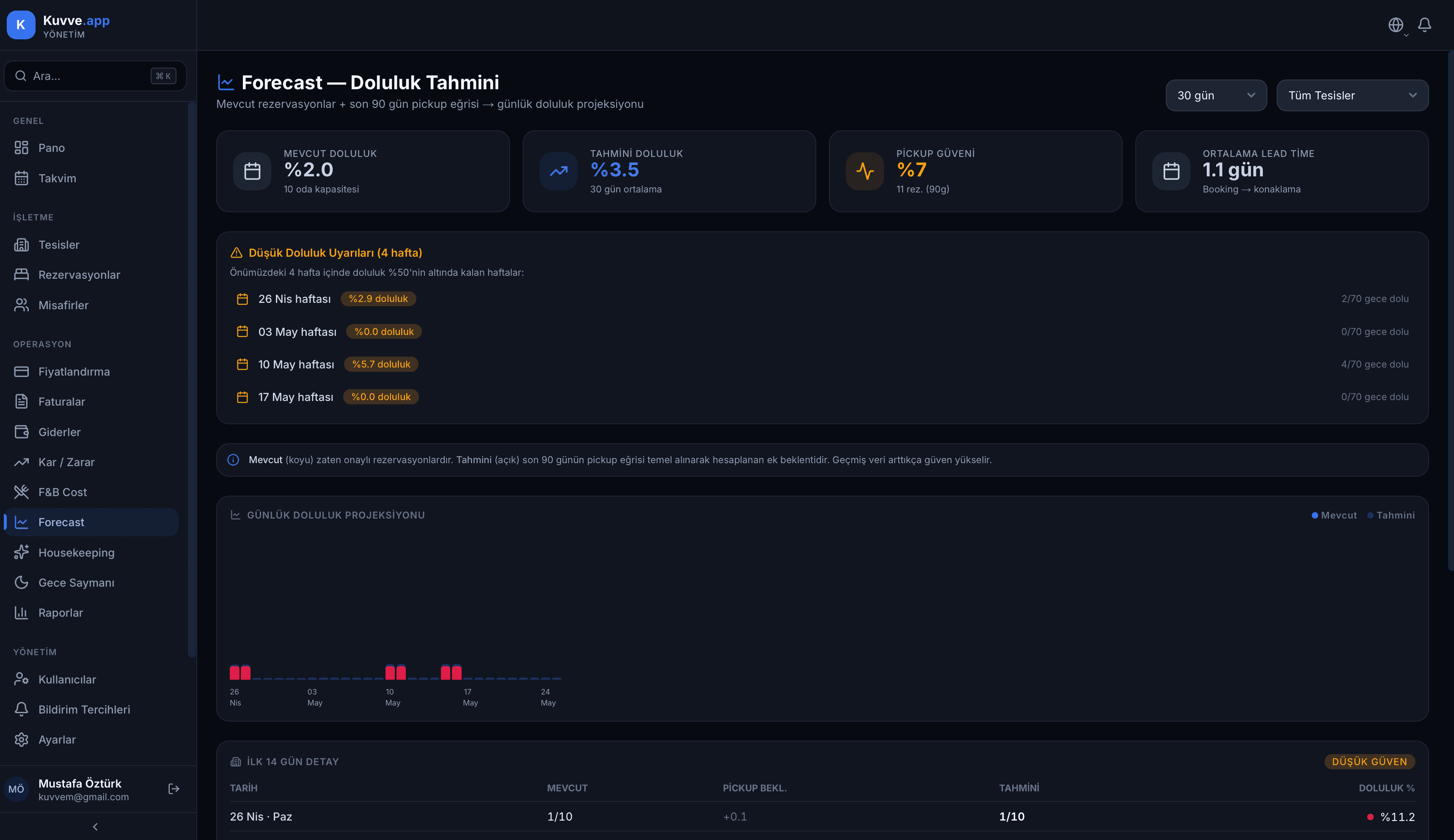
Task: Click the warning triangle in Düşük Doluluk
Action: click(x=236, y=253)
